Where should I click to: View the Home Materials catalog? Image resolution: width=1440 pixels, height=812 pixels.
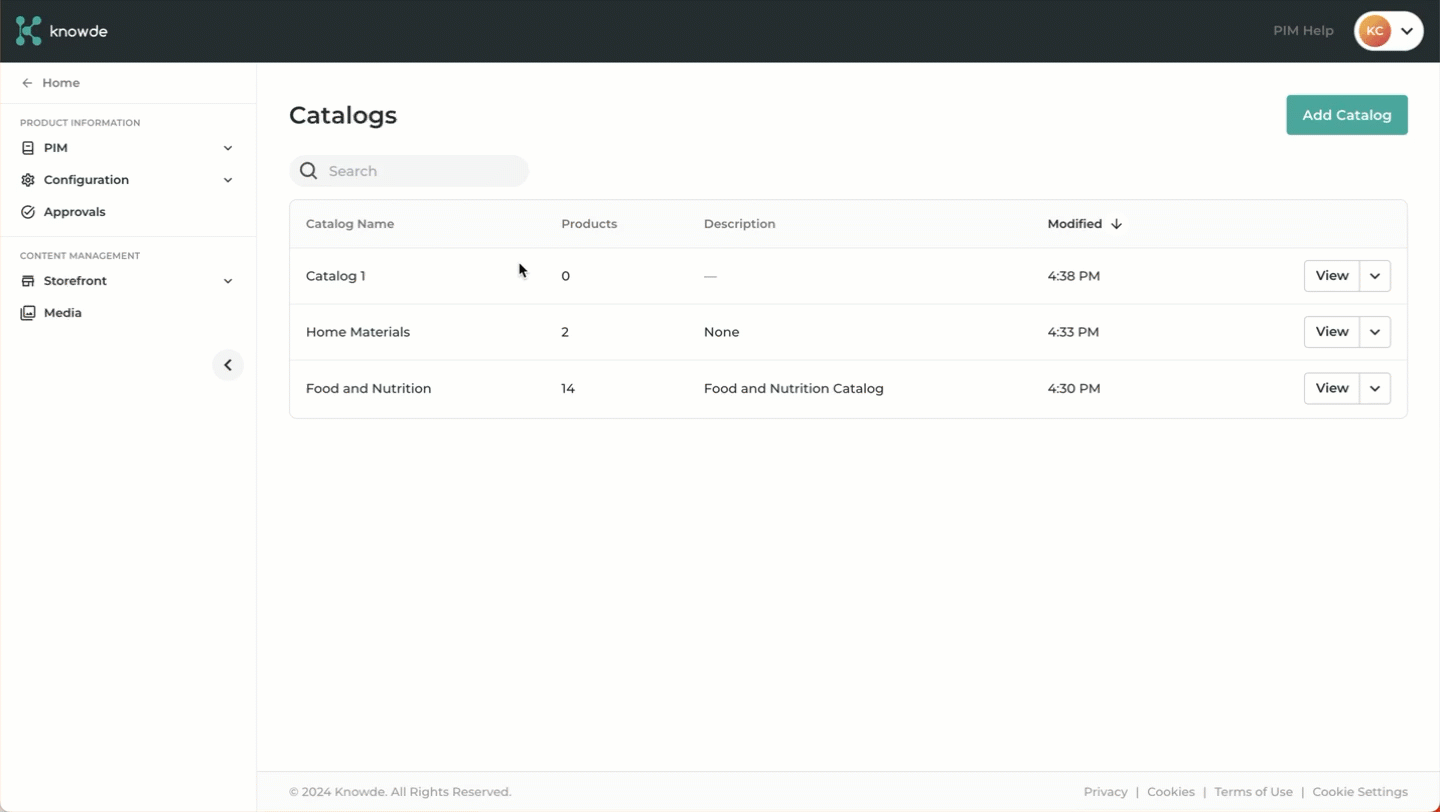tap(1331, 332)
